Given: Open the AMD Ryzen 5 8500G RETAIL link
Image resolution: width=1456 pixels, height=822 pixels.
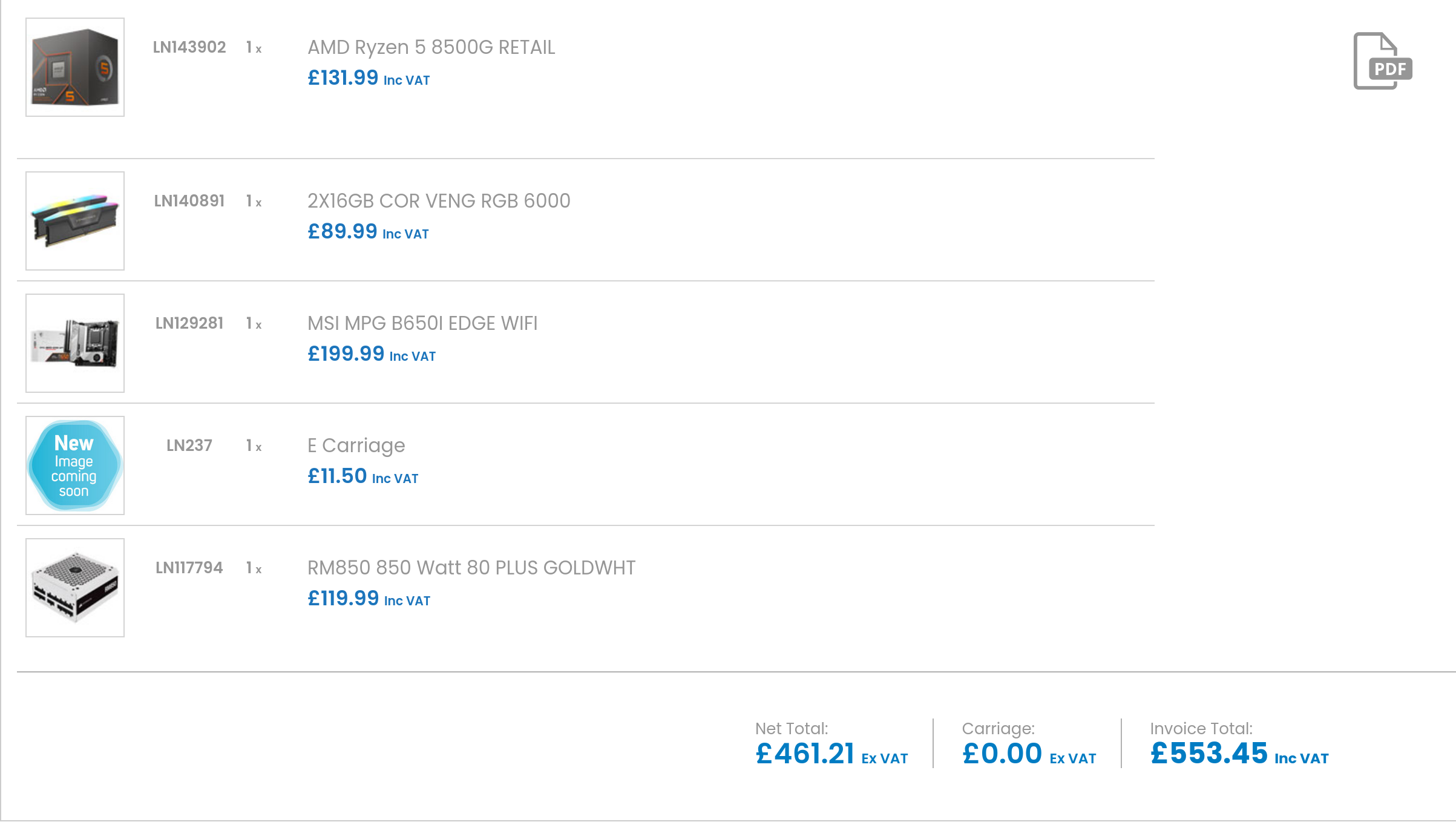Looking at the screenshot, I should point(431,47).
